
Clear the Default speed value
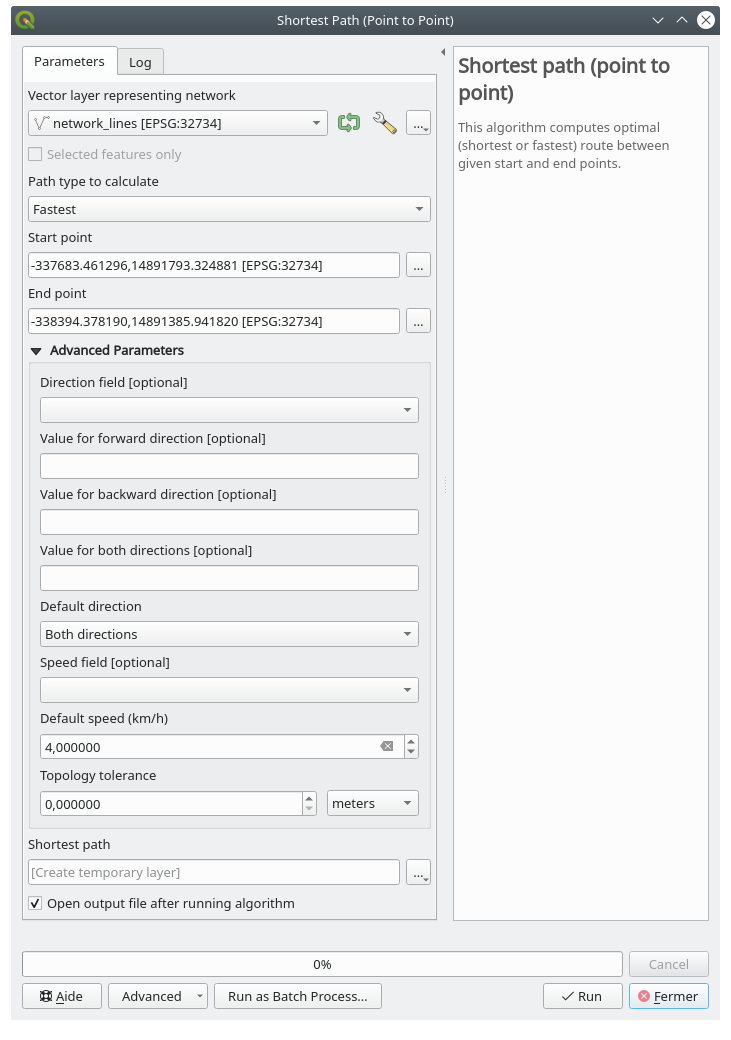coord(387,747)
